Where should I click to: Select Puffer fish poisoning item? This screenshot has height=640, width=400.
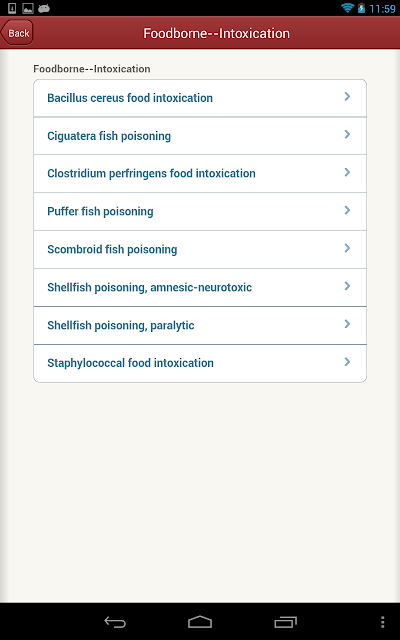[x=200, y=211]
